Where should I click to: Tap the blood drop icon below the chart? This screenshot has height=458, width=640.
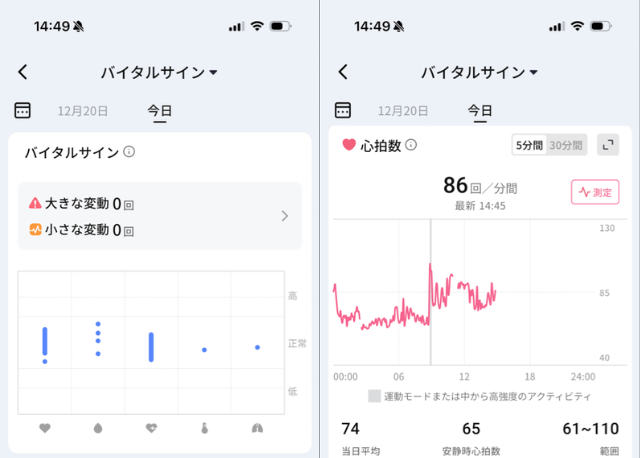(98, 427)
